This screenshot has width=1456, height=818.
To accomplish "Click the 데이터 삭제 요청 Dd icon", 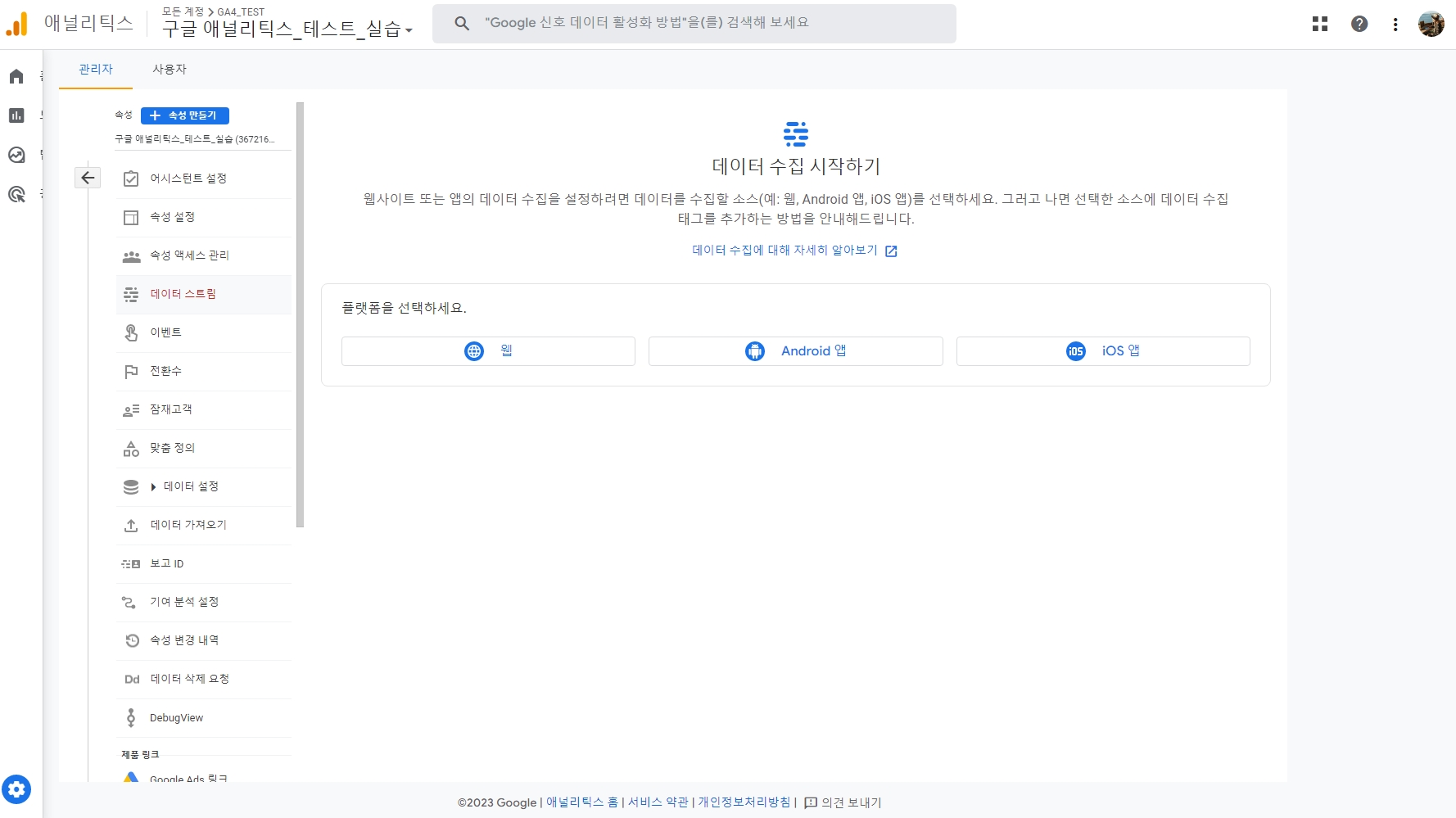I will coord(132,680).
